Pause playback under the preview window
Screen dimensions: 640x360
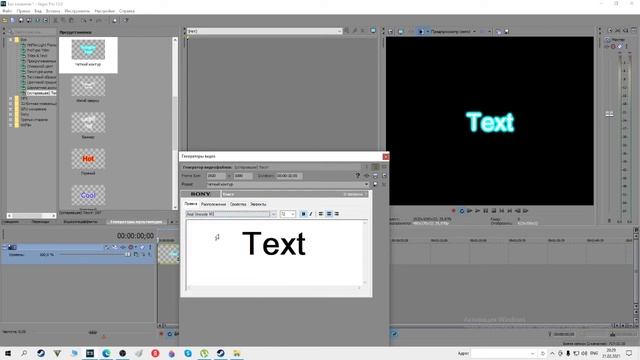pyautogui.click(x=486, y=211)
